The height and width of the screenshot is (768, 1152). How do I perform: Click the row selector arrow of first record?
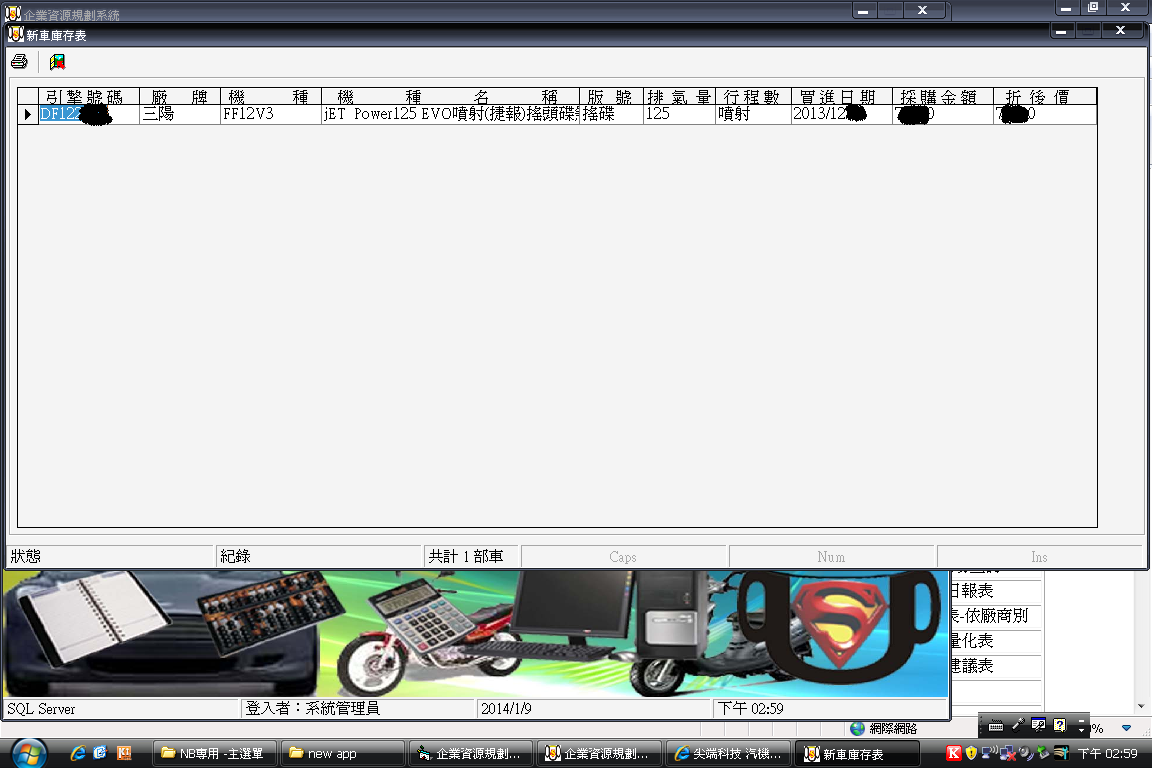click(28, 115)
